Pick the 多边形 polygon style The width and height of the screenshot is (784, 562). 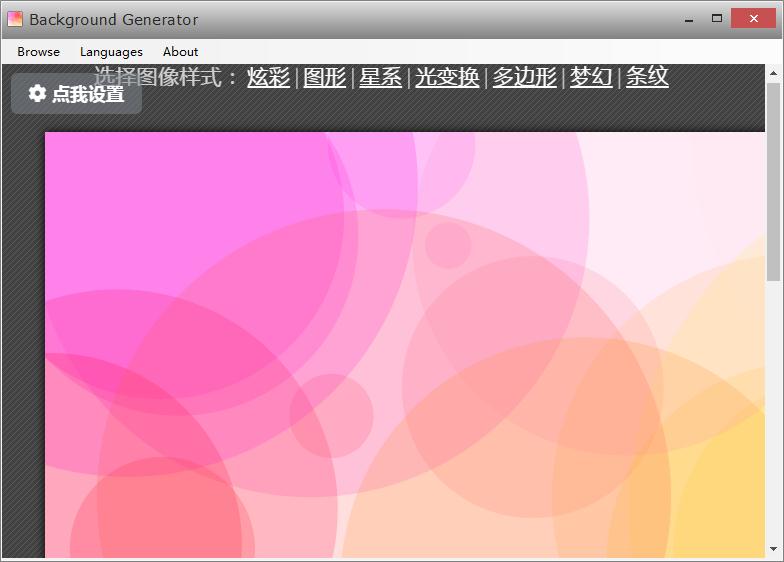click(524, 77)
